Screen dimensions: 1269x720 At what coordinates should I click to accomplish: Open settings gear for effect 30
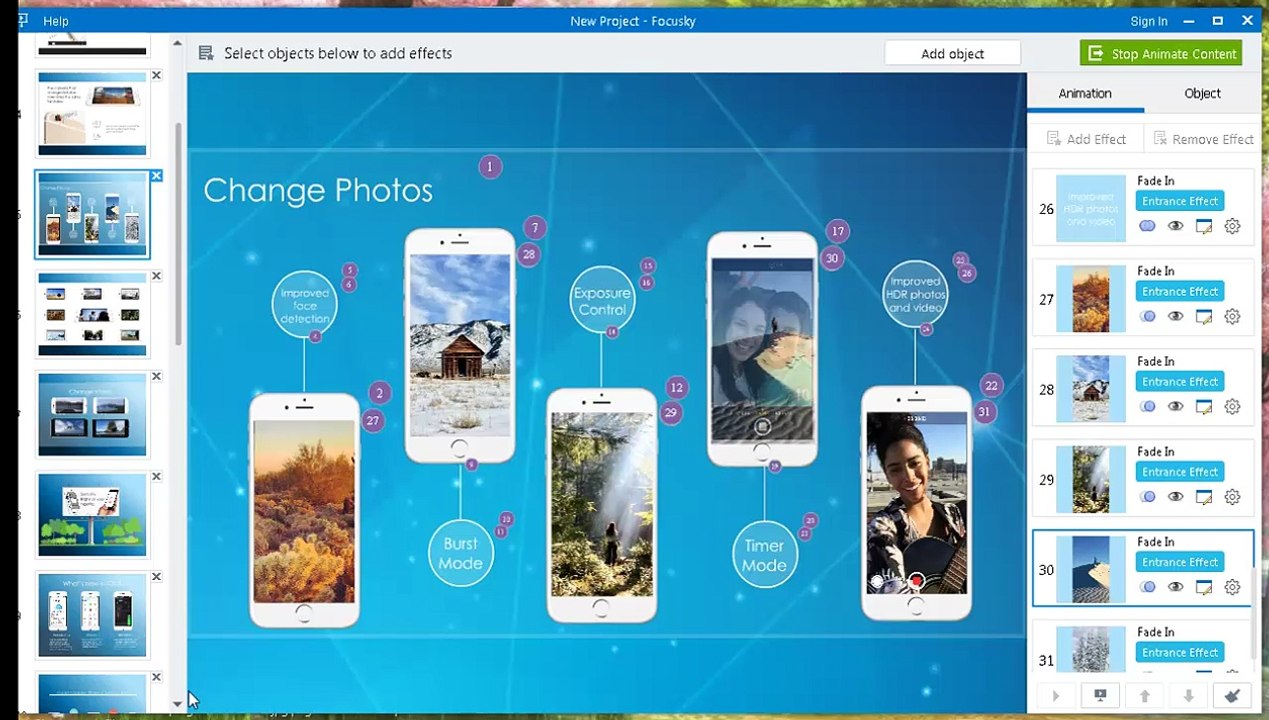[x=1232, y=587]
